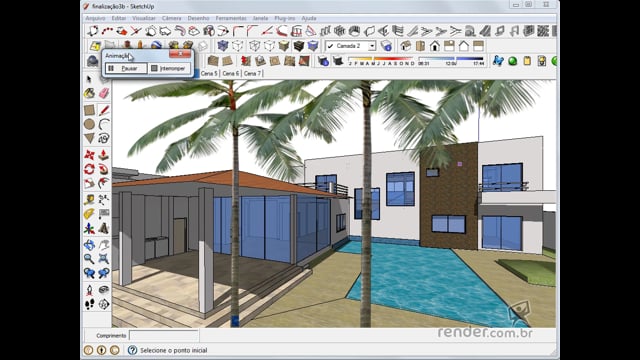The height and width of the screenshot is (360, 640).
Task: Adjust the shadow month date slider
Action: [x=380, y=61]
